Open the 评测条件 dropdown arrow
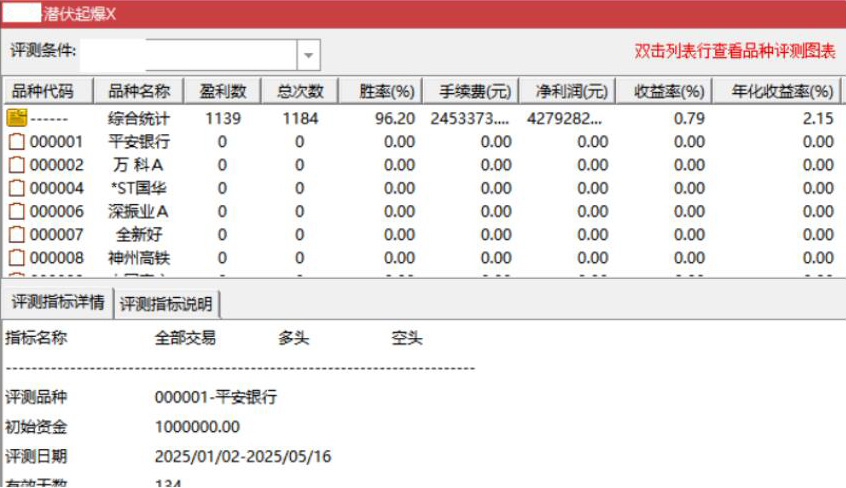Screen dimensions: 846x488 308,55
